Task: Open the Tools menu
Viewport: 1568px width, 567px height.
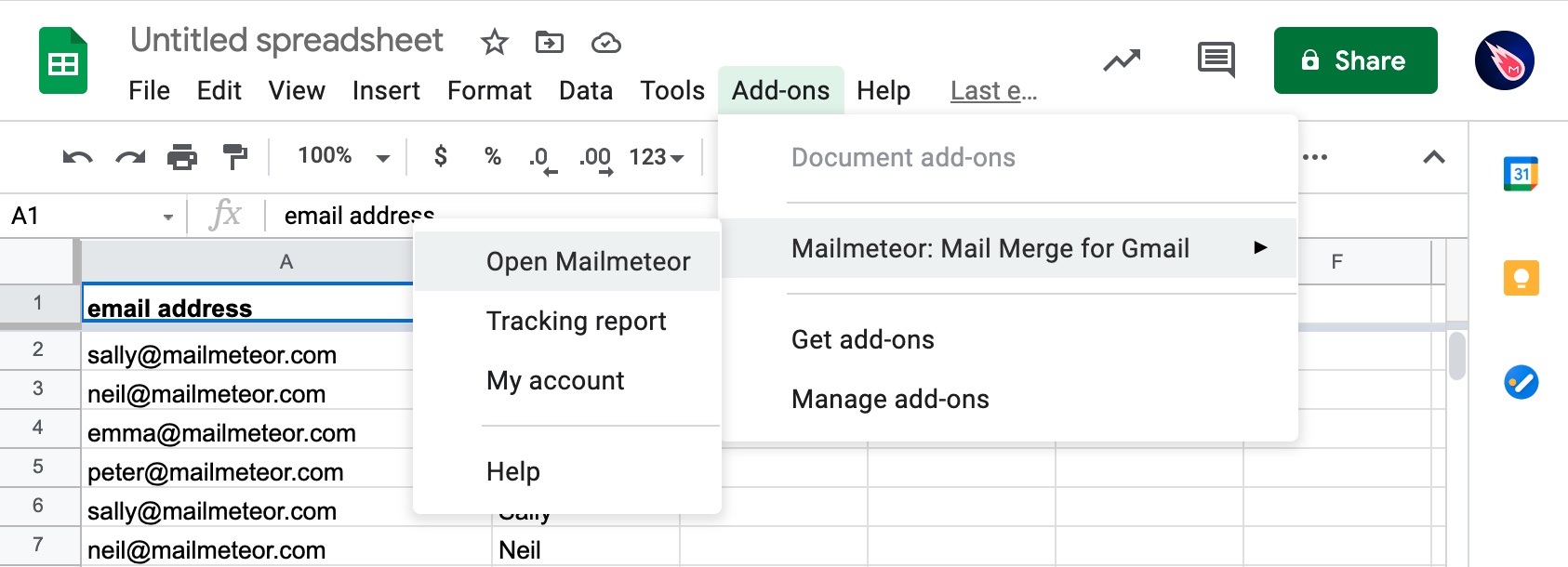Action: (672, 91)
